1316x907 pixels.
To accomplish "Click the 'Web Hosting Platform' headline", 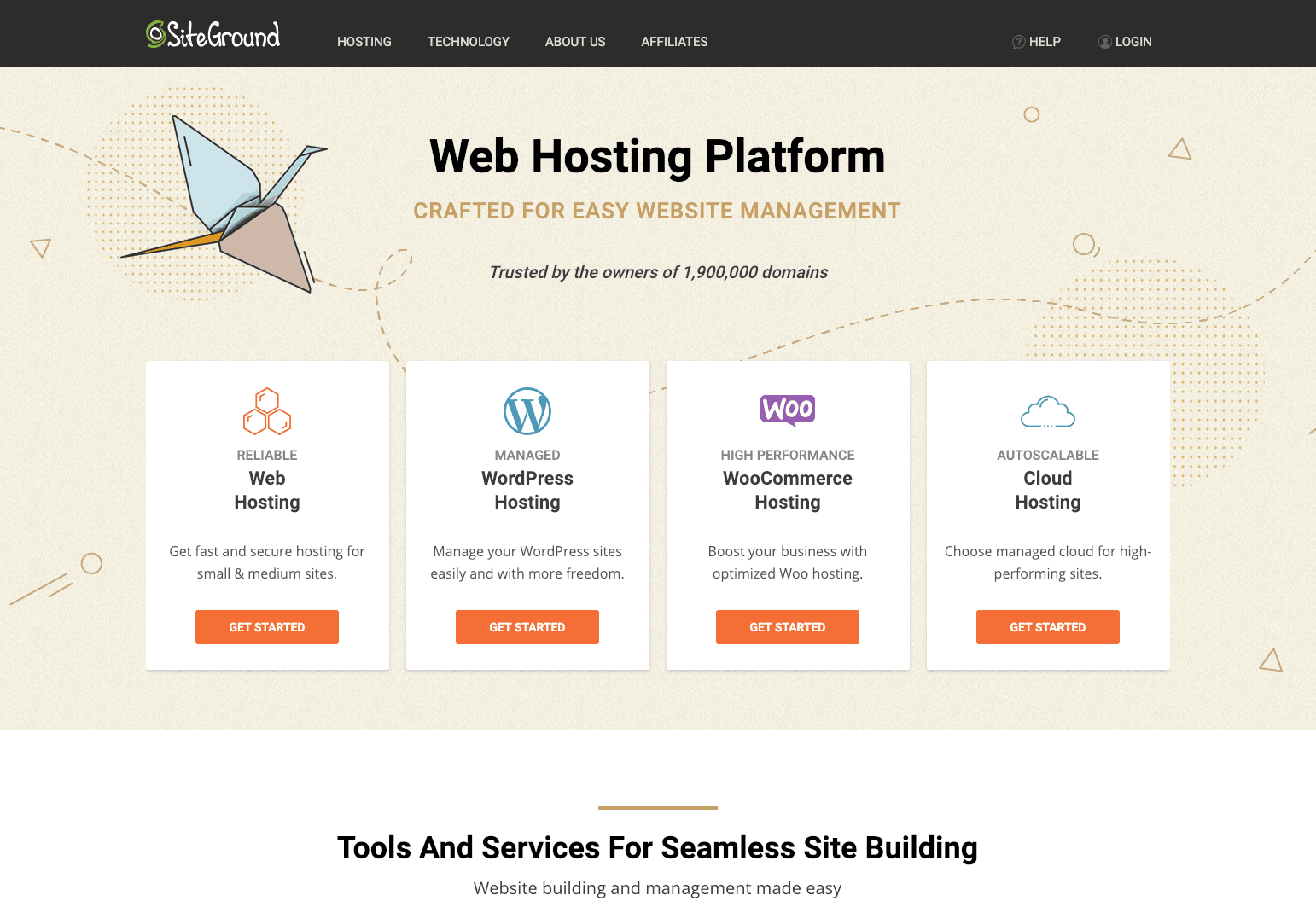I will pos(657,157).
